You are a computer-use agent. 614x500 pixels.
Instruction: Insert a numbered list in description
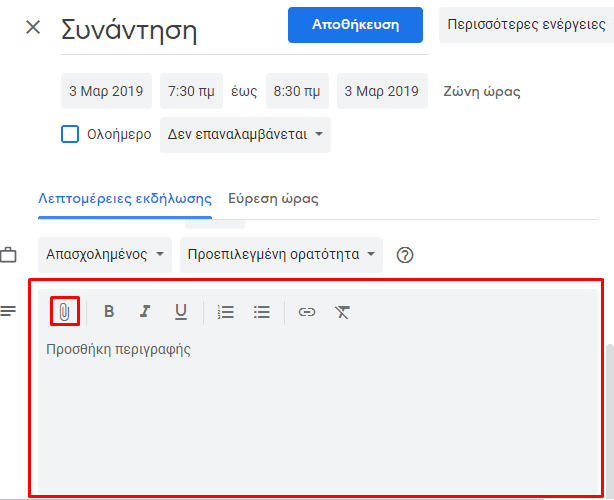tap(226, 312)
